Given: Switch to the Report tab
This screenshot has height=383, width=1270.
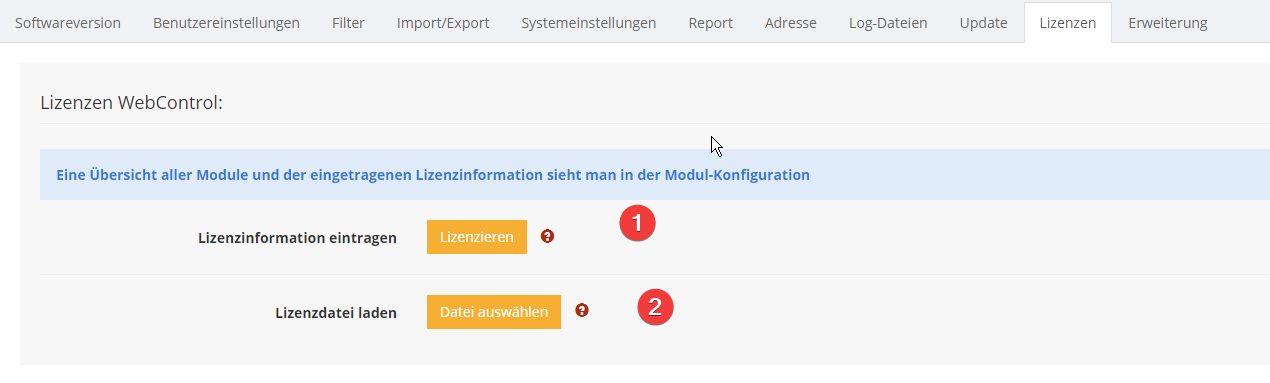Looking at the screenshot, I should 710,22.
